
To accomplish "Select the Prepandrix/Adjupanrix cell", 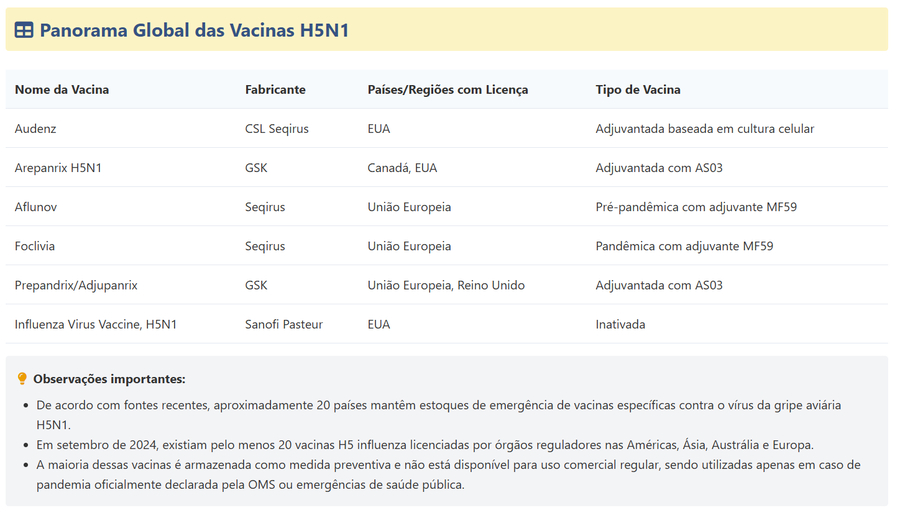I will point(76,285).
